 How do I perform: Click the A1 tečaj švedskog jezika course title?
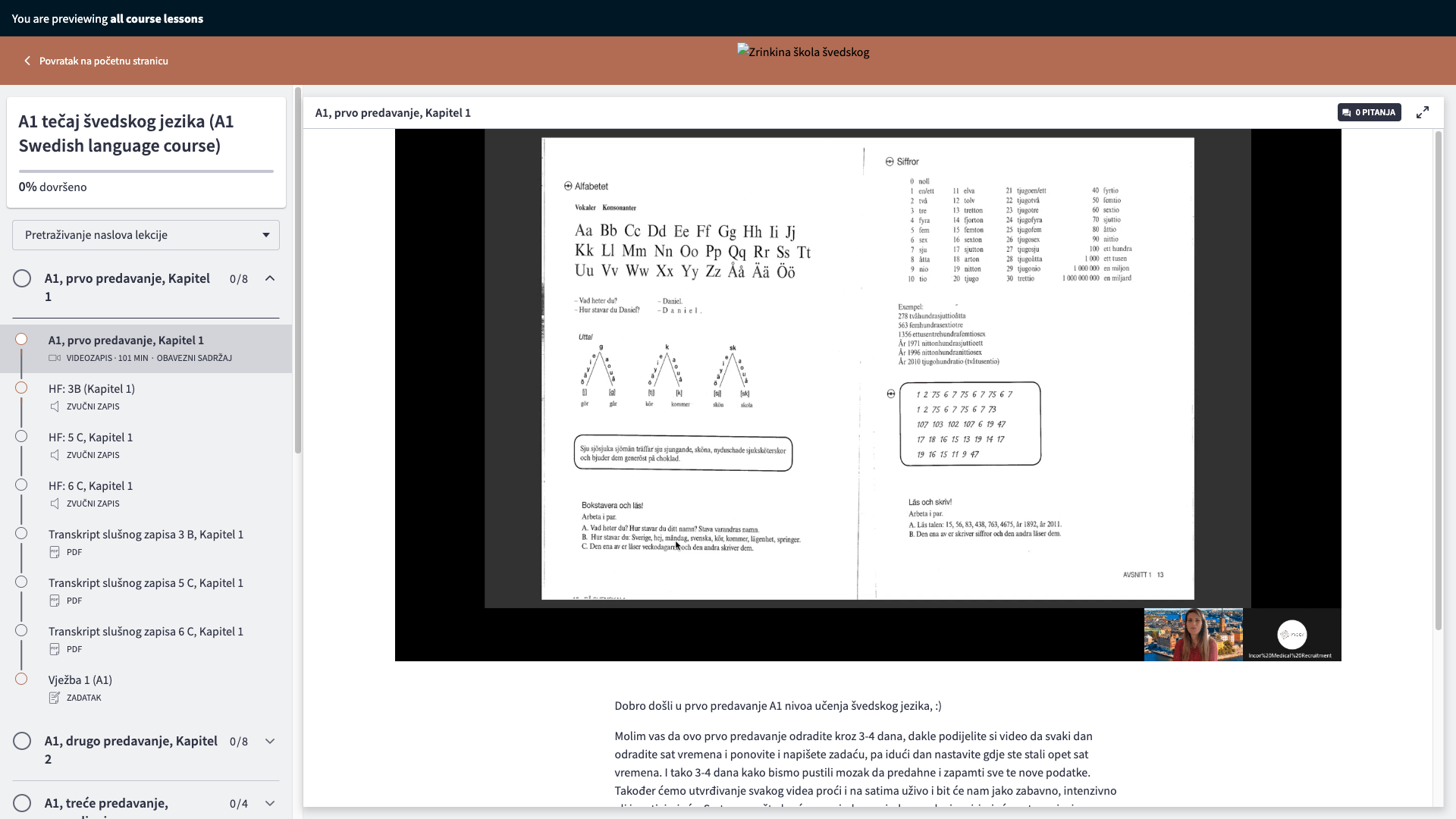pyautogui.click(x=126, y=133)
